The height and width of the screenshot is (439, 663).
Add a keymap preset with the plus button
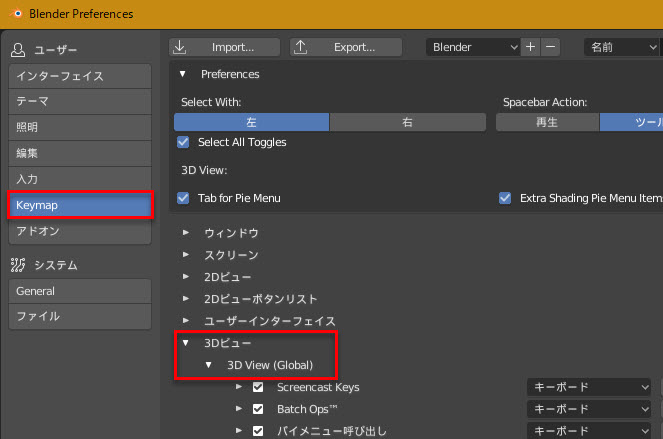(x=531, y=47)
